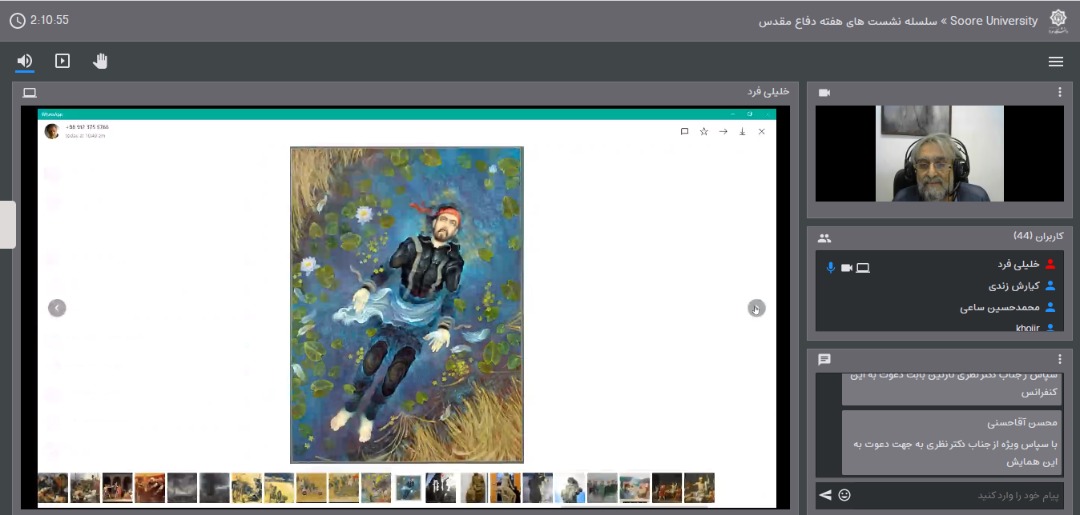This screenshot has width=1080, height=515.
Task: Click the camera icon beside خلیلی فرد
Action: (x=847, y=268)
